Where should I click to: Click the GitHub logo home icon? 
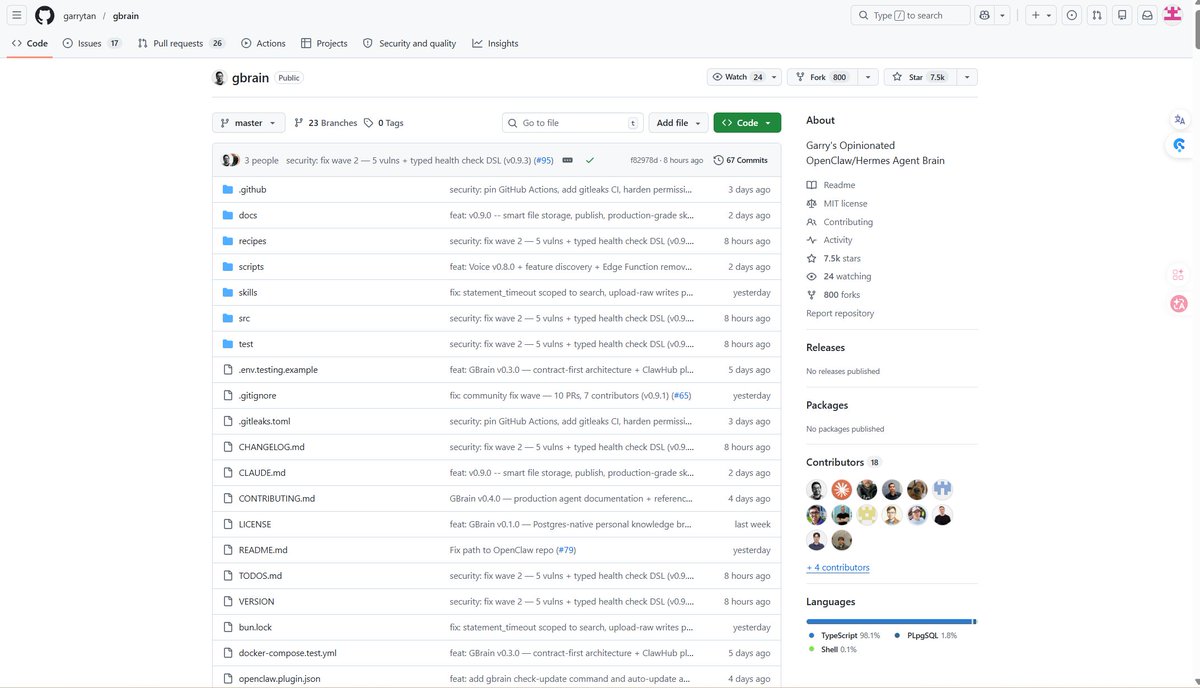45,15
